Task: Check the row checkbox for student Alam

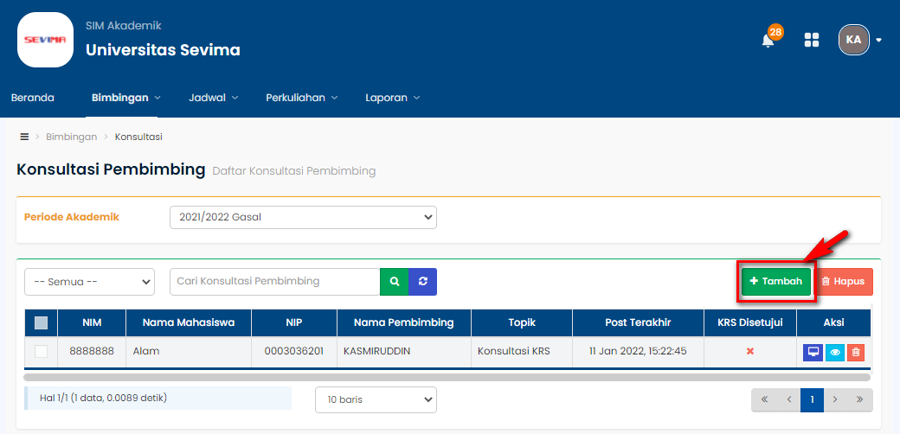Action: pyautogui.click(x=41, y=352)
